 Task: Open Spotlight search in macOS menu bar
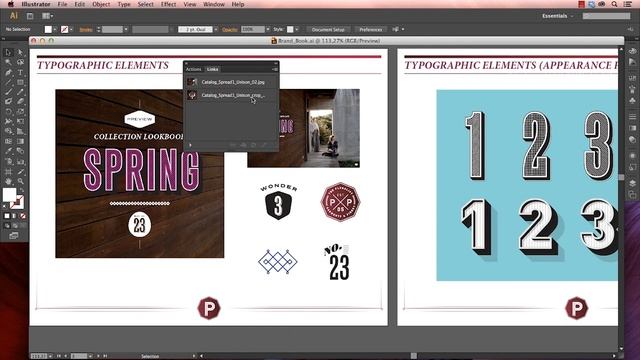point(614,4)
